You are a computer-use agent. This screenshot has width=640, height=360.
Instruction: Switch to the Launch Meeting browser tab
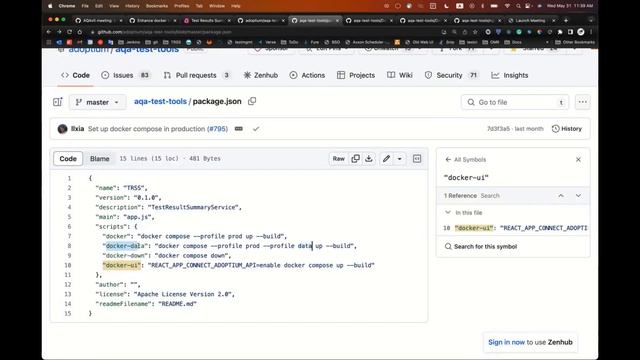tap(531, 20)
